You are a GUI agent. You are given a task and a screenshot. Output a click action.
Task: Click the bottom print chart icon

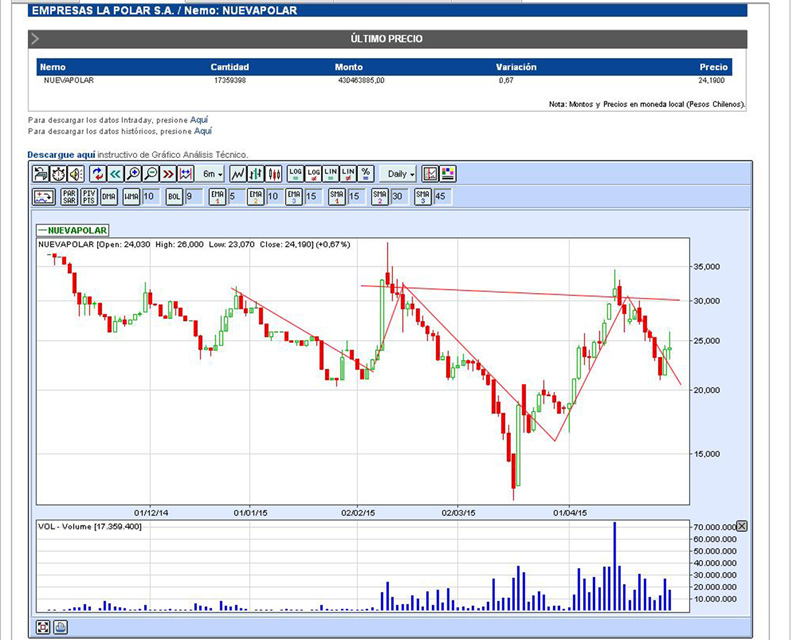point(60,627)
